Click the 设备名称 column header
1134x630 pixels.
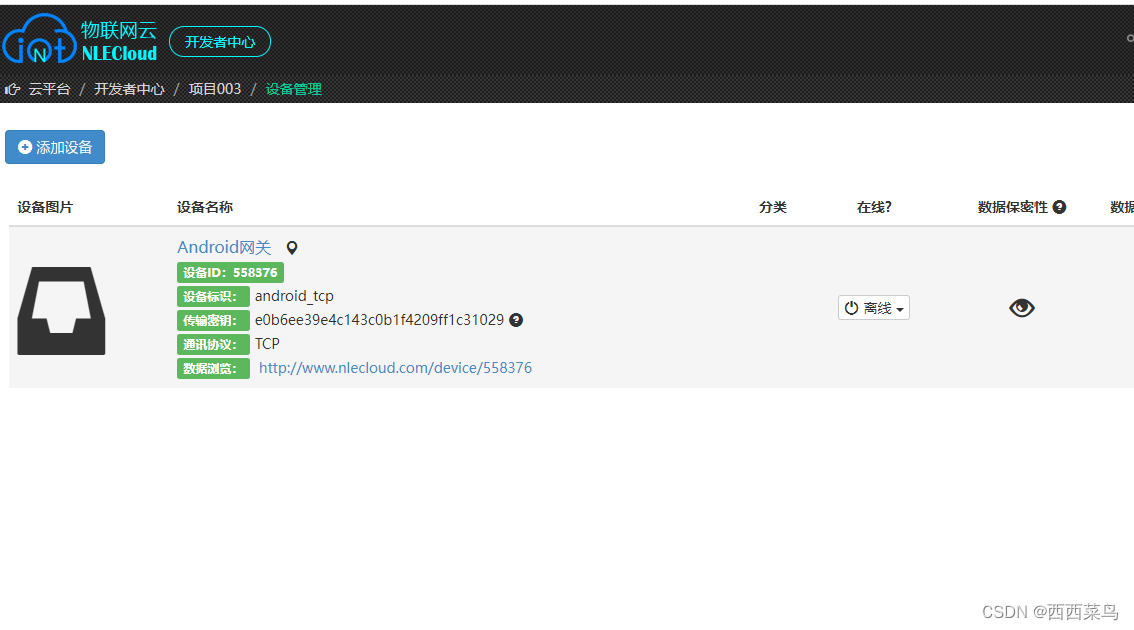(205, 207)
